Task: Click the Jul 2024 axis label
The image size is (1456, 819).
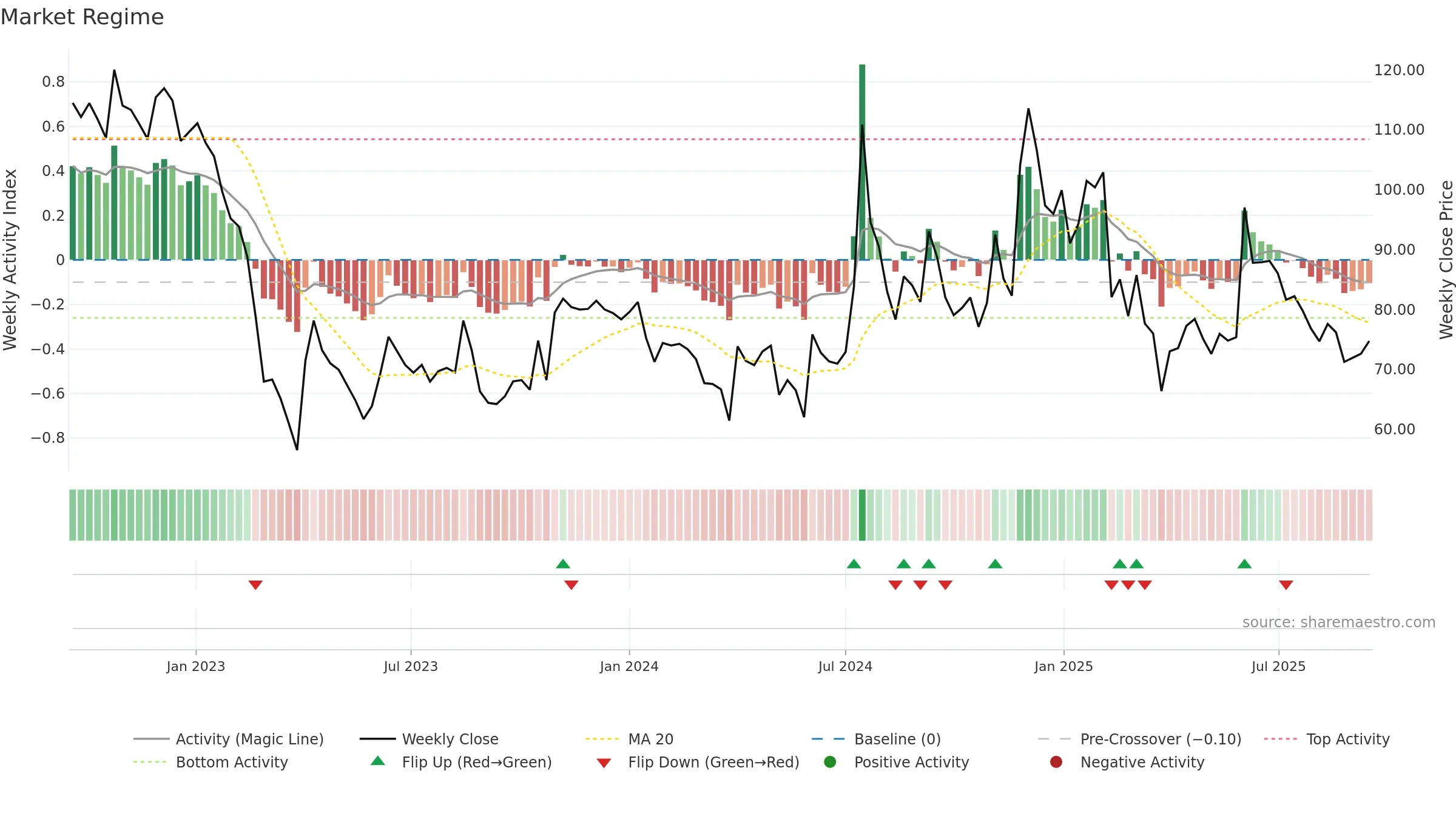Action: 845,666
